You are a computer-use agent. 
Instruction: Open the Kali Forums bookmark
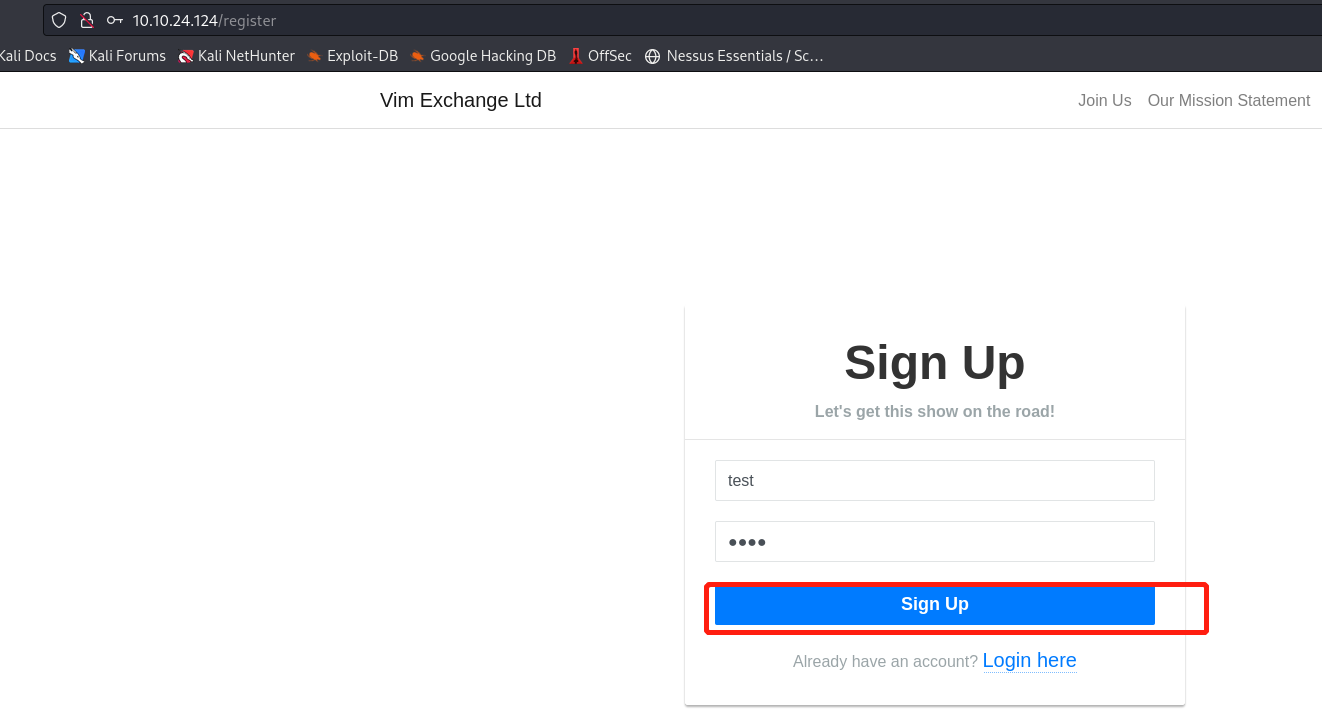point(117,56)
